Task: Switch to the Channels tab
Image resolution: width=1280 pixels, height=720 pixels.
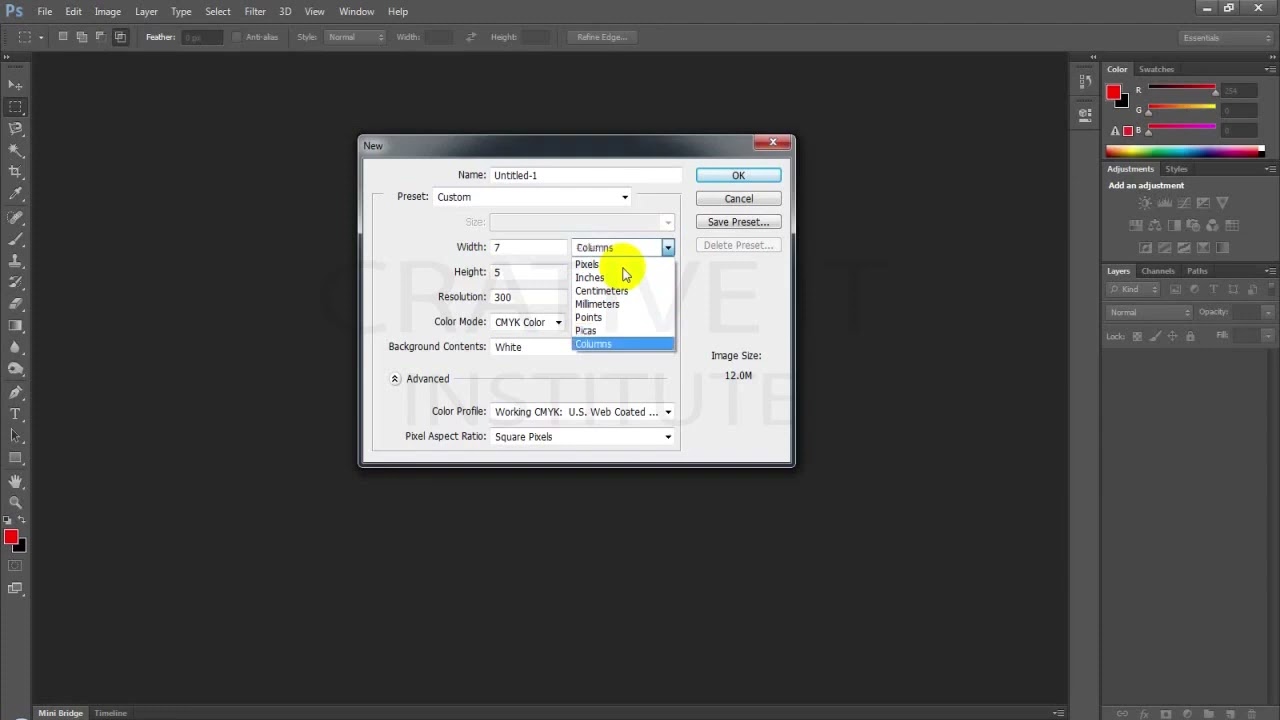Action: pyautogui.click(x=1158, y=271)
